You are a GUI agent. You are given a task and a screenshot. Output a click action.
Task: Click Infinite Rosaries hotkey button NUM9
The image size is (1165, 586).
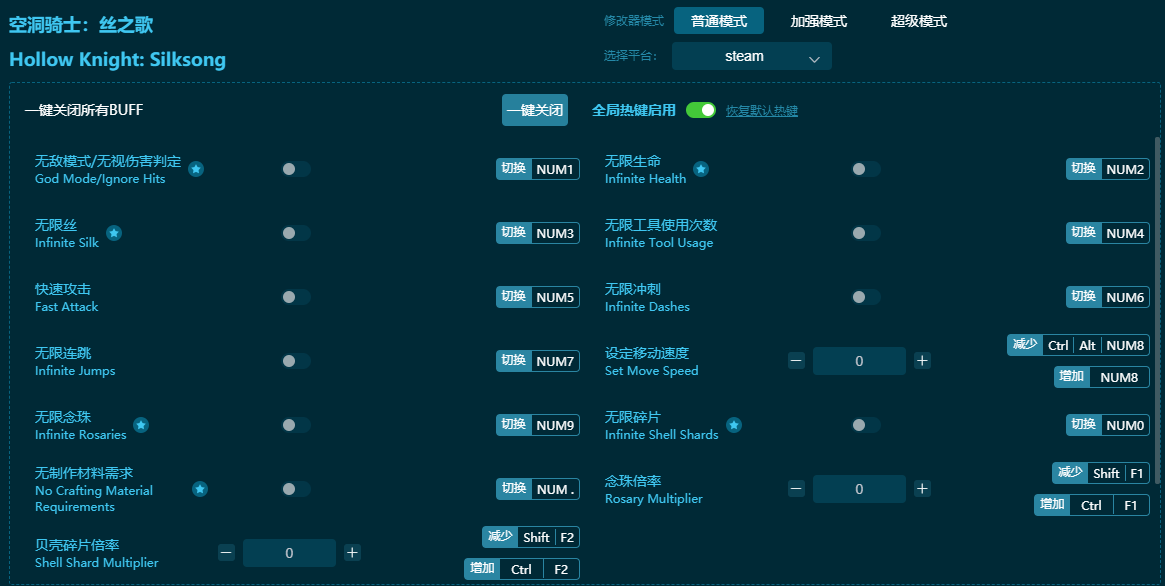coord(538,425)
